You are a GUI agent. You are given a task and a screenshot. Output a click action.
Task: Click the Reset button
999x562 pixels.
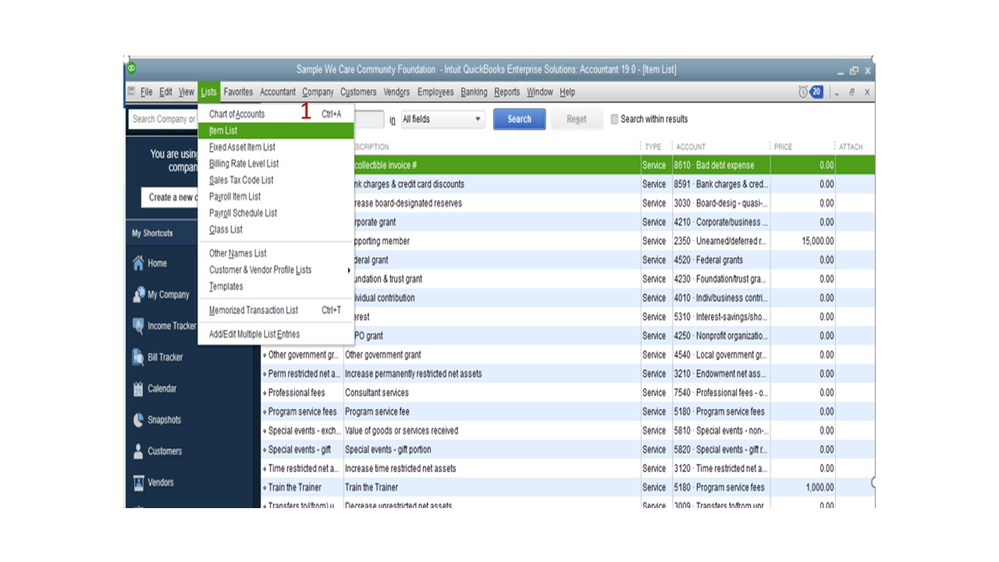tap(576, 119)
